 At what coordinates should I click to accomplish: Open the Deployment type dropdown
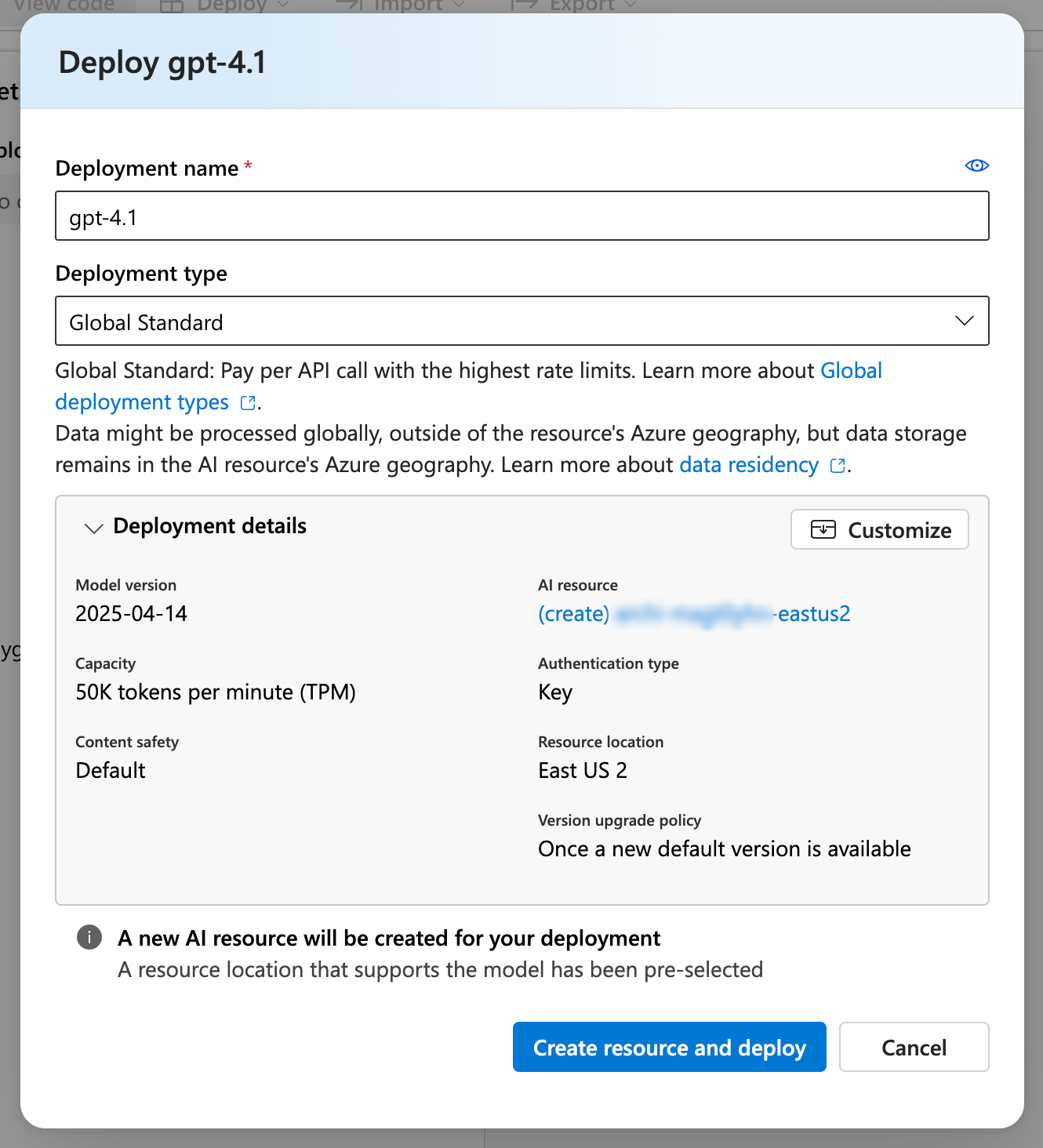click(521, 321)
